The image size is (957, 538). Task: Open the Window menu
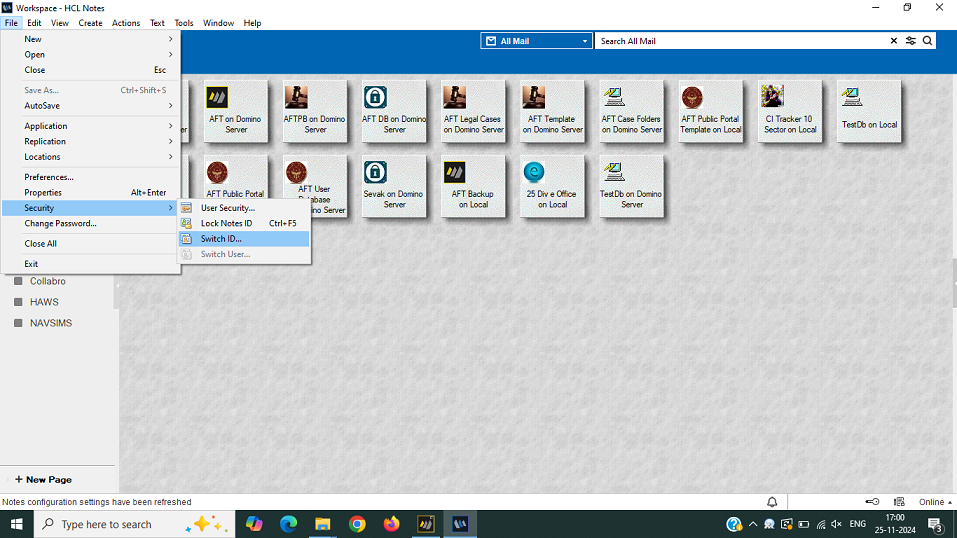218,23
